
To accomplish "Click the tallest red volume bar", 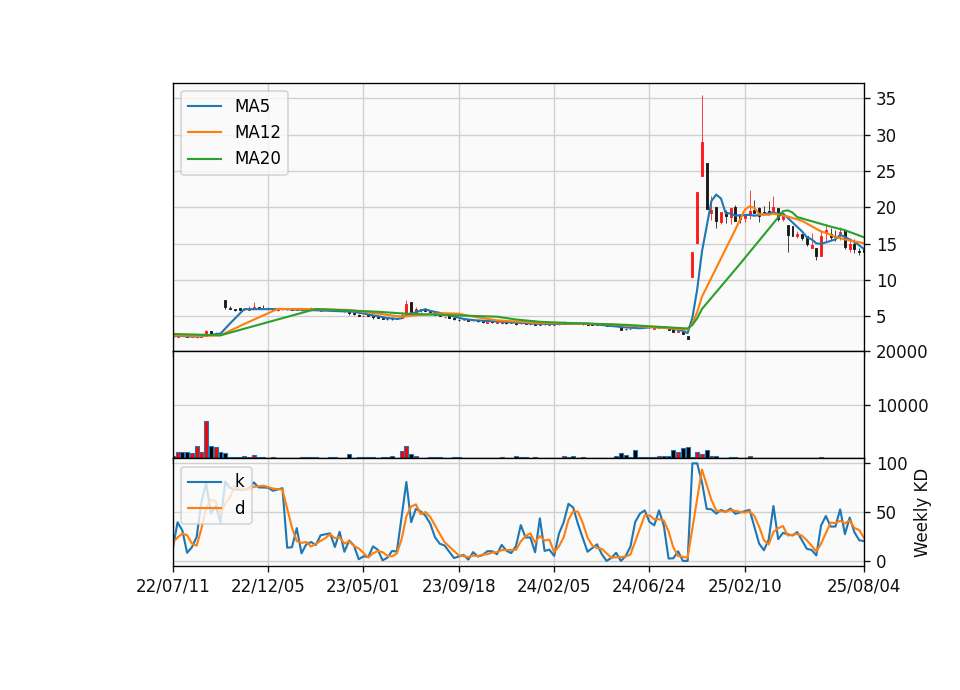I will [x=206, y=440].
